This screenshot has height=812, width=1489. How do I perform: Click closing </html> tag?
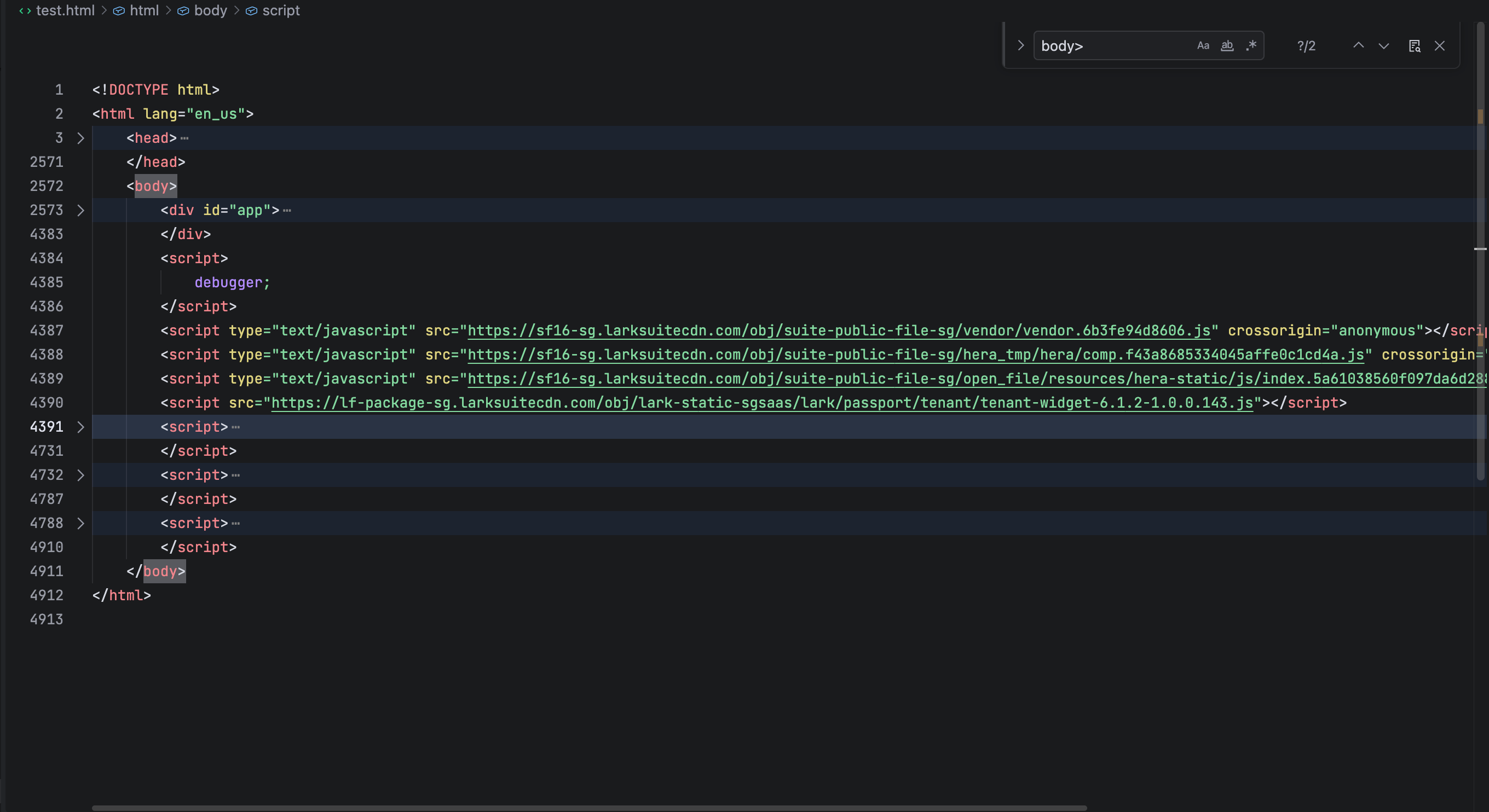(122, 595)
